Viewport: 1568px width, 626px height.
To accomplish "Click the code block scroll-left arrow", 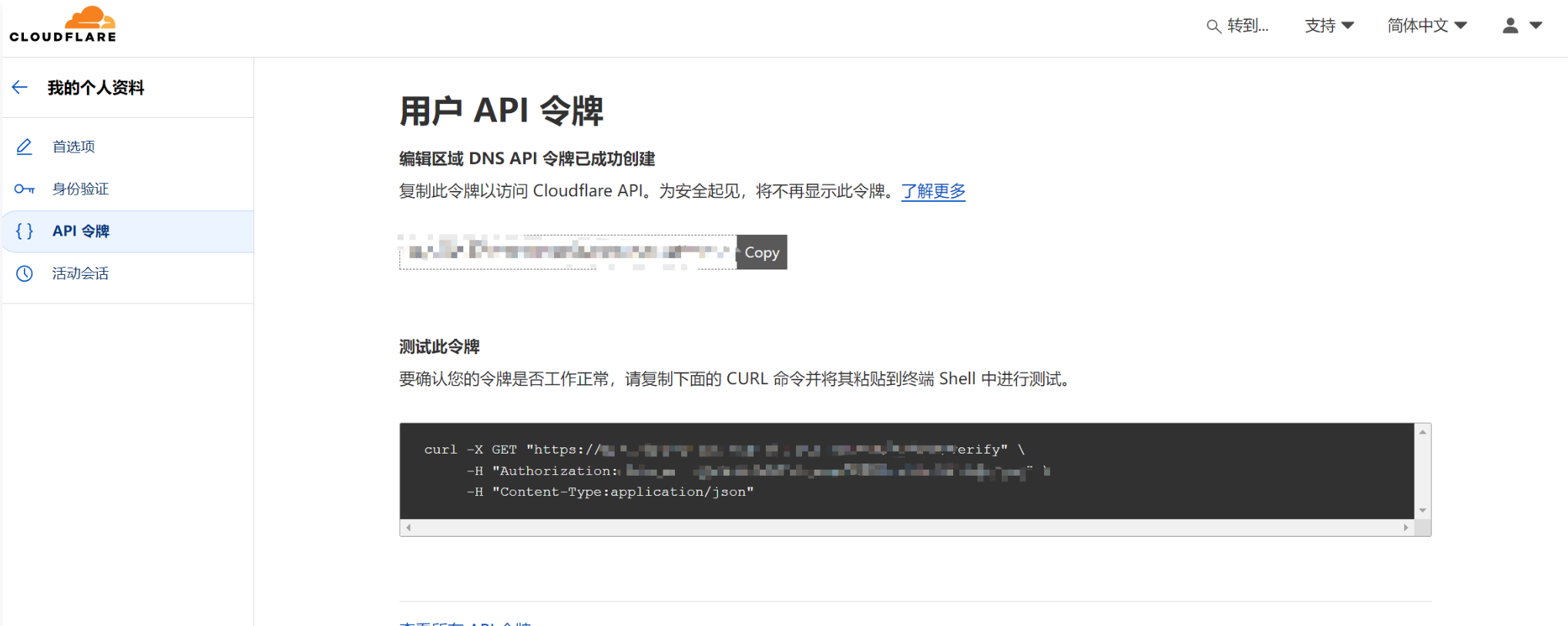I will pyautogui.click(x=408, y=527).
